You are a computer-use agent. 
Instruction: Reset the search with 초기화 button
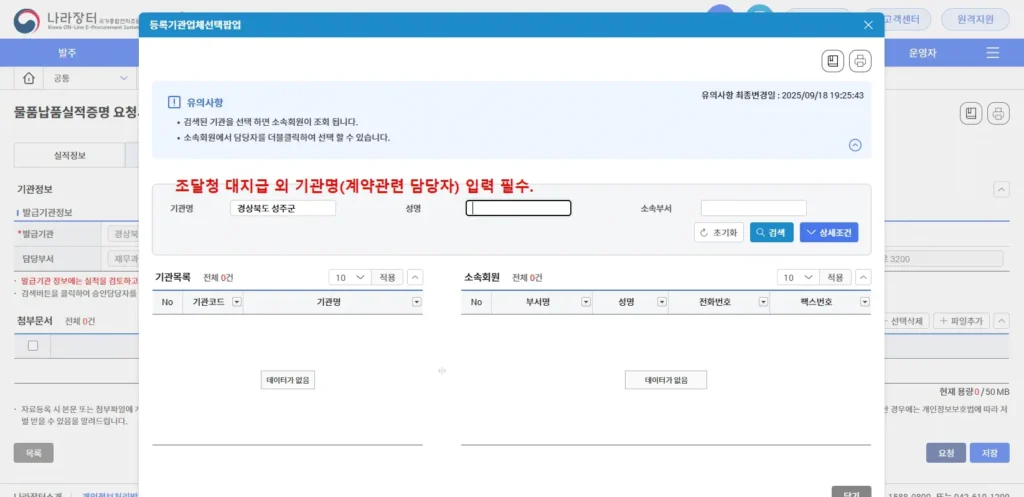point(719,232)
